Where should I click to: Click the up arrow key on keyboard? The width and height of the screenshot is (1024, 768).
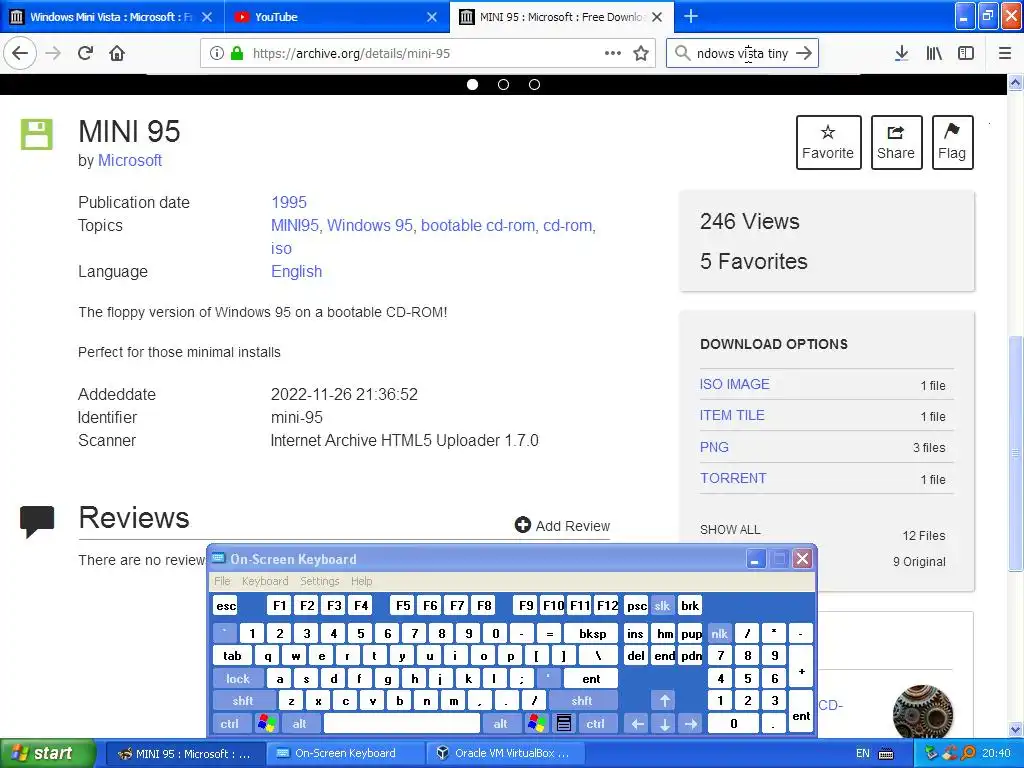click(x=664, y=701)
